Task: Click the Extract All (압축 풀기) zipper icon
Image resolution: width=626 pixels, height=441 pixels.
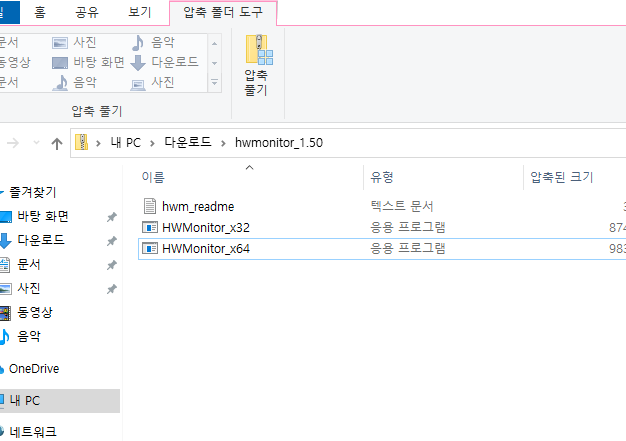Action: 259,49
